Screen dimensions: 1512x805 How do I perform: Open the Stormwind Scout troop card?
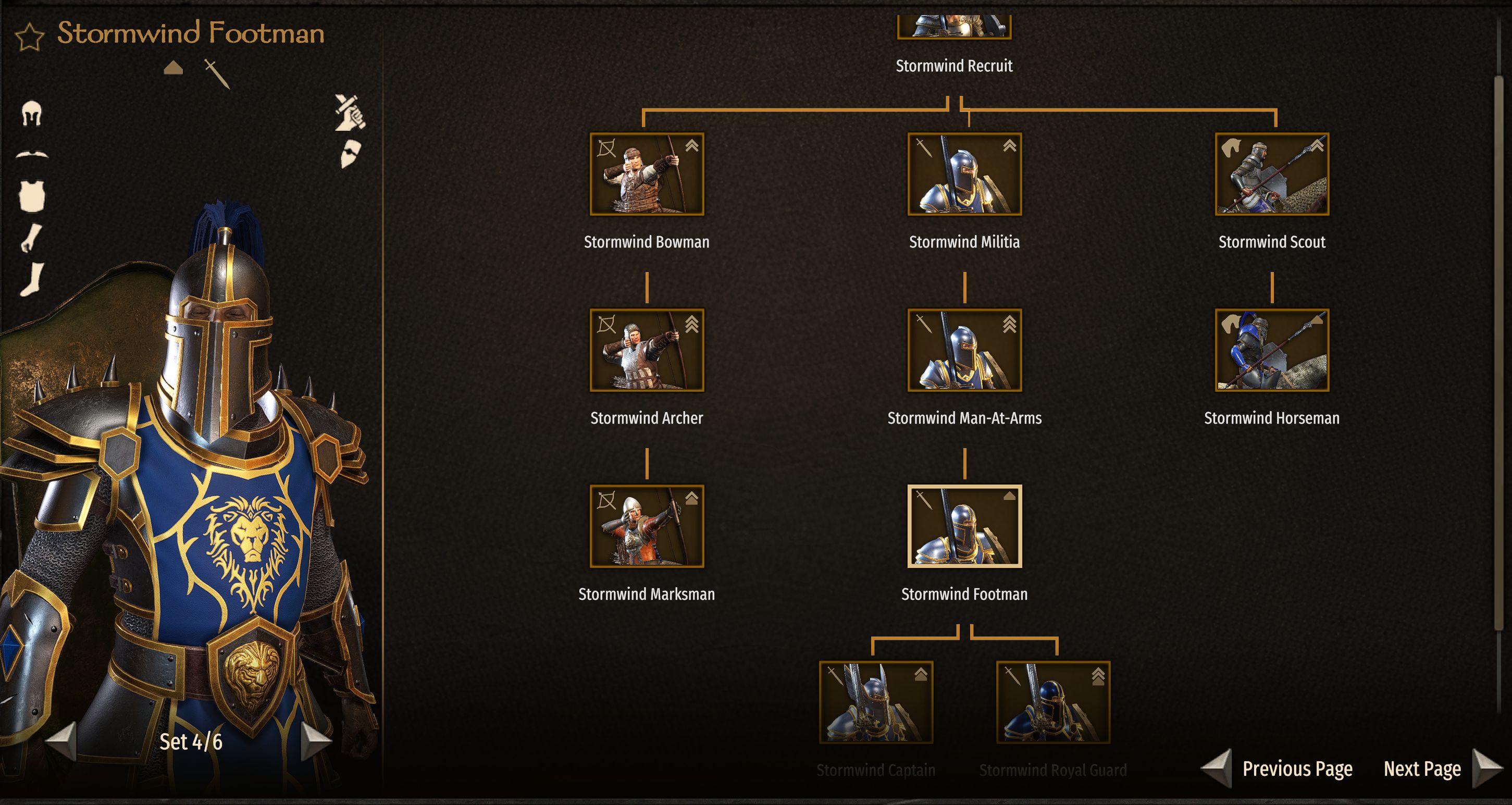point(1272,174)
